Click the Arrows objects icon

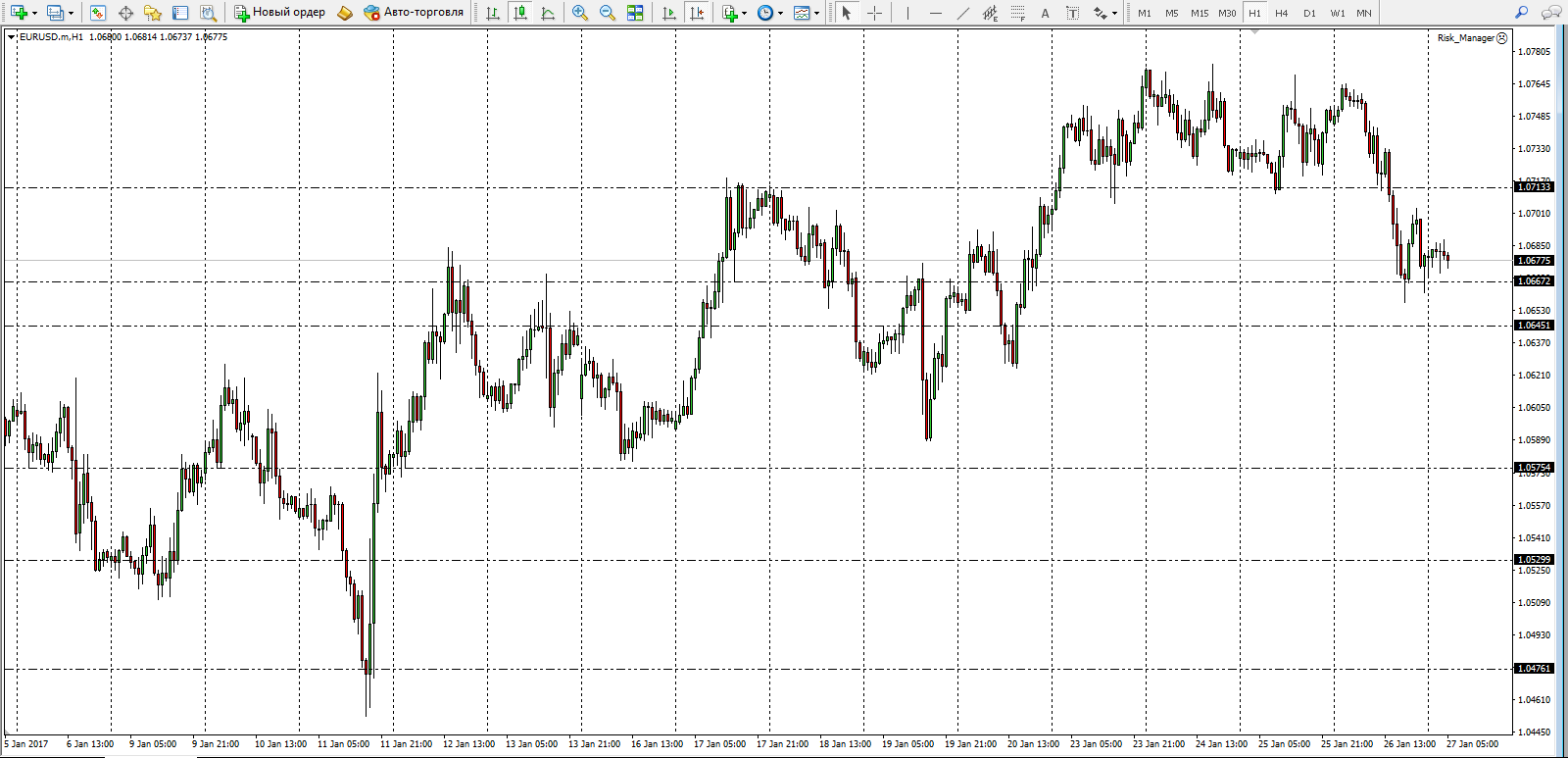[x=1101, y=13]
